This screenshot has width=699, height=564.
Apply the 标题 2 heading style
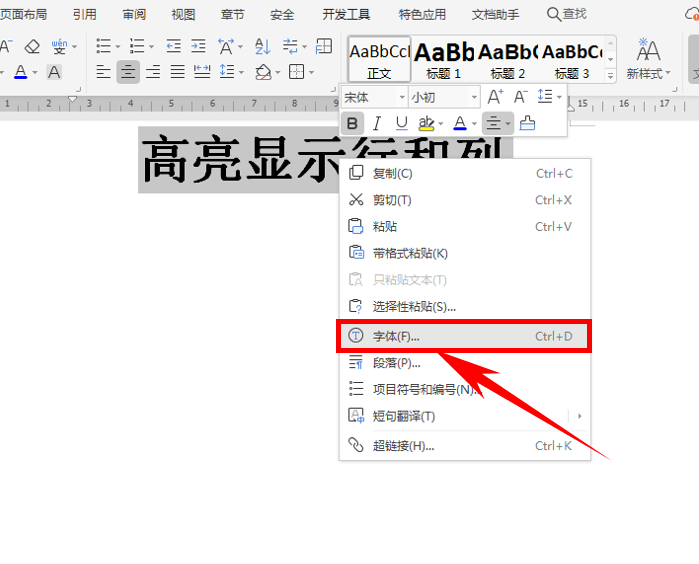pyautogui.click(x=507, y=59)
